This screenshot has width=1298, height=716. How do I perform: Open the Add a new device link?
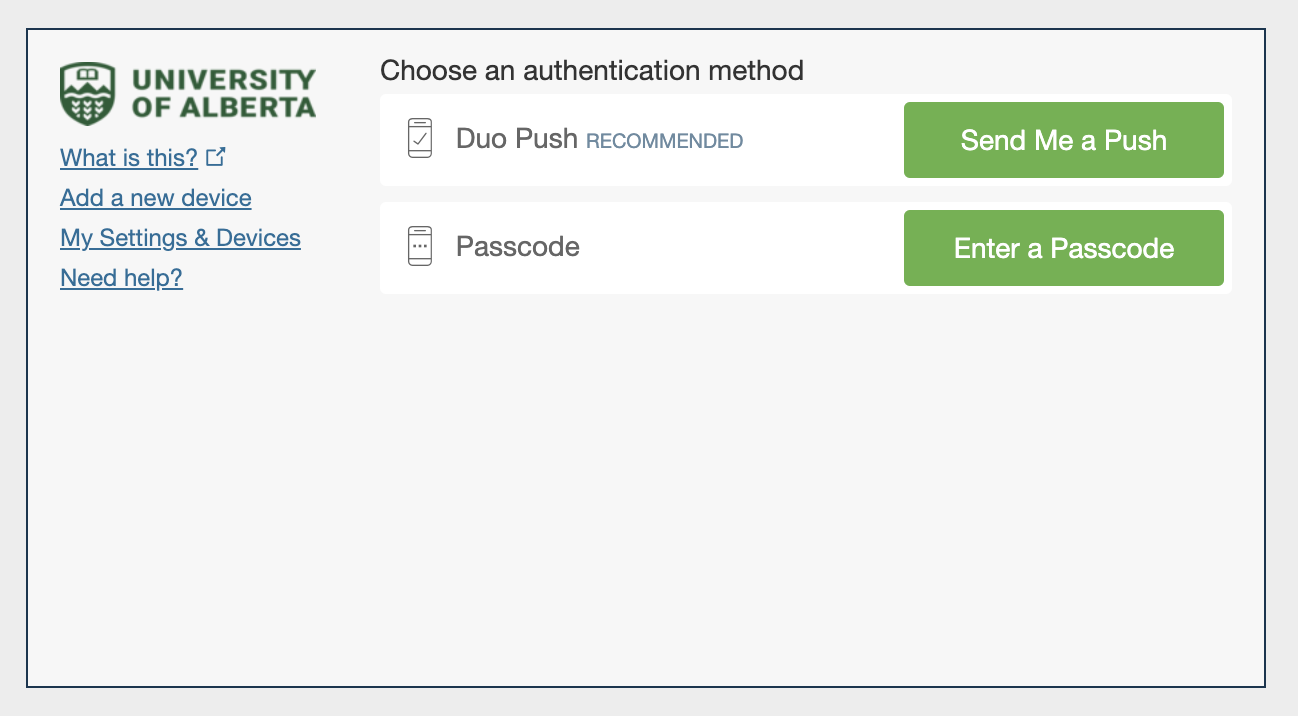(155, 198)
